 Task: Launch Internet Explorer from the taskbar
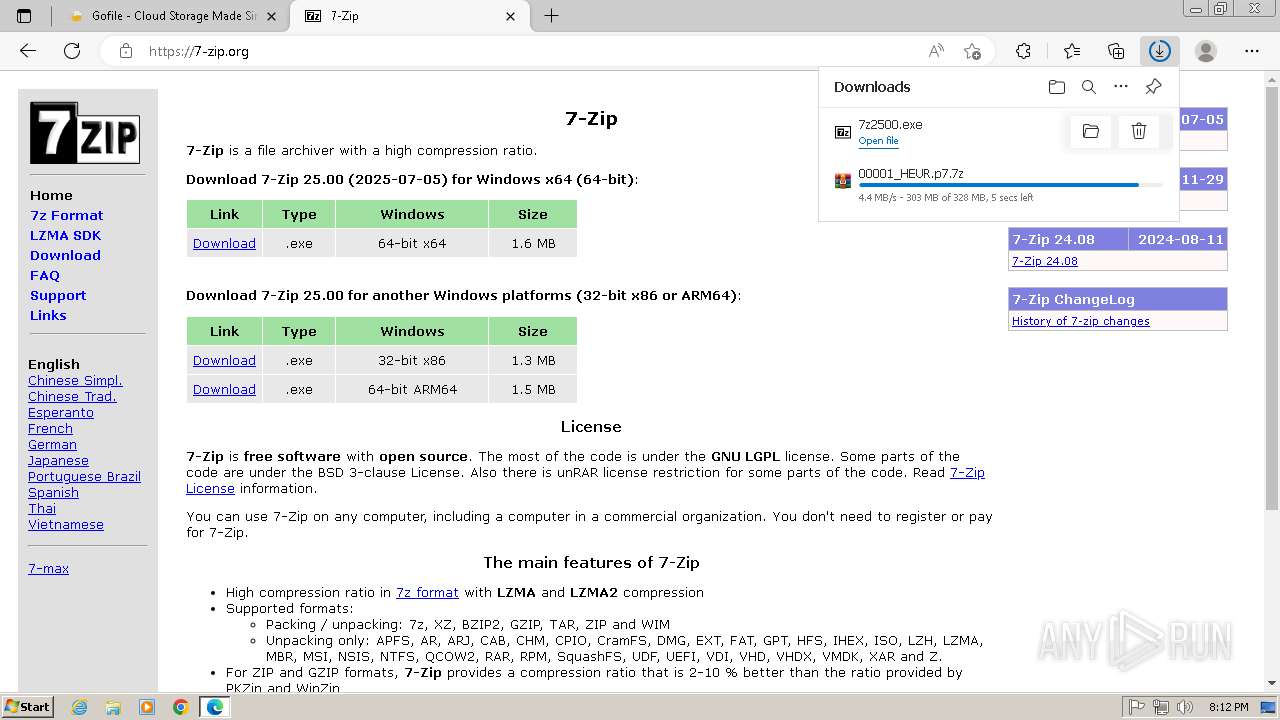pyautogui.click(x=80, y=707)
